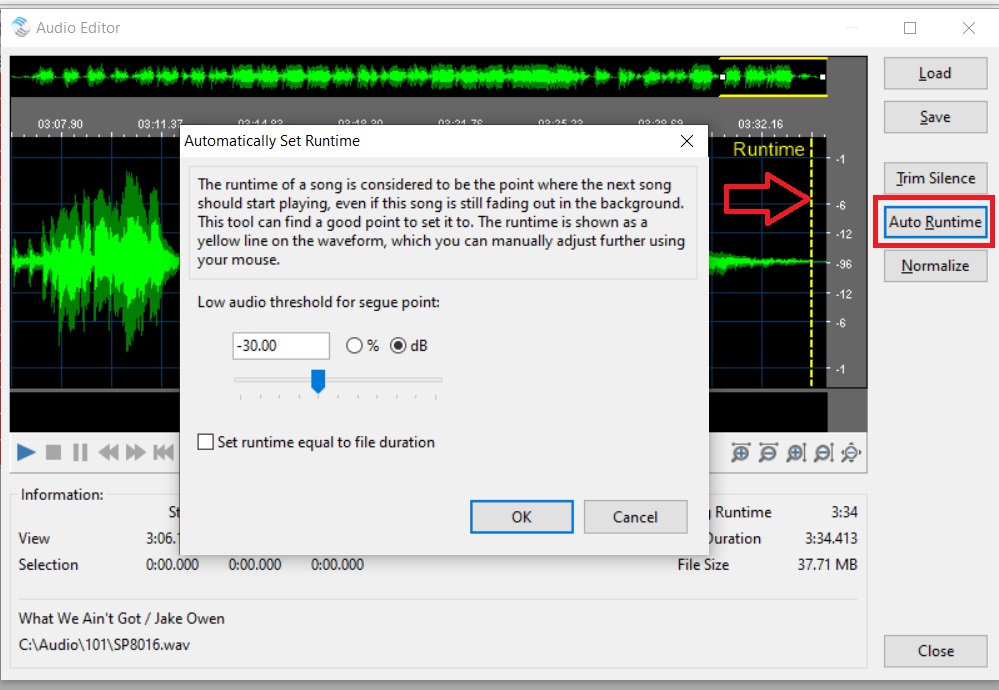Click the overview waveform strip at top

pyautogui.click(x=419, y=77)
